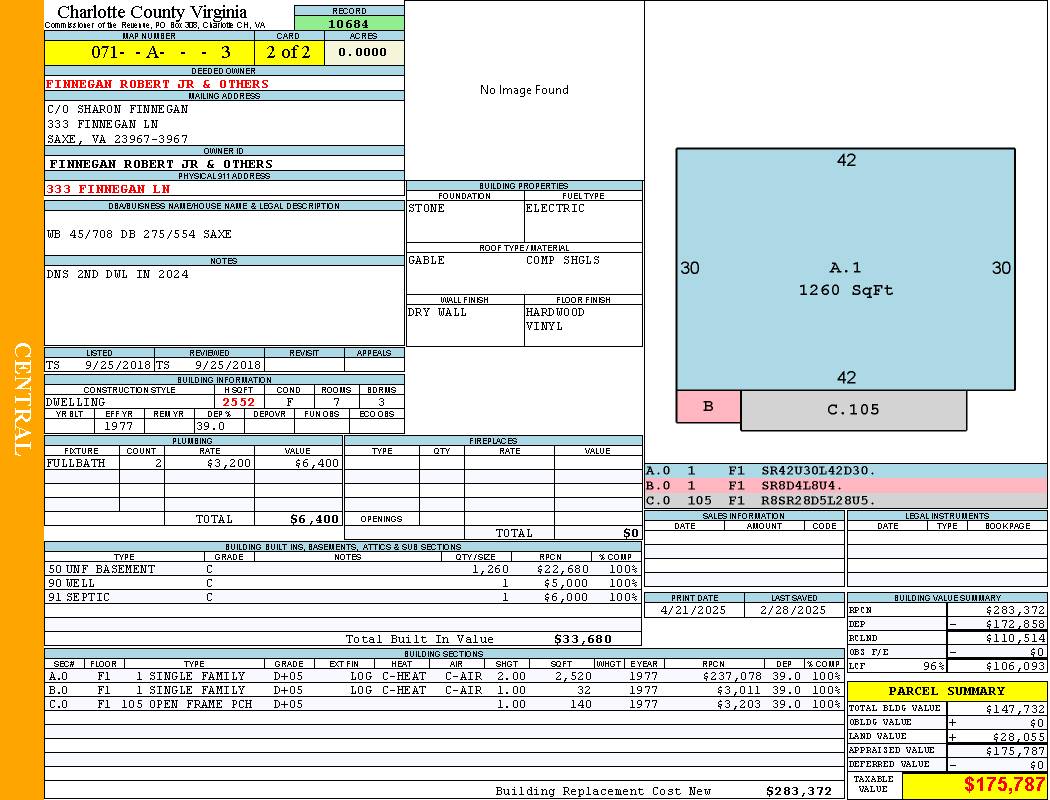
Task: Click the blue A.1 1260 SqFt sketch area
Action: (845, 270)
